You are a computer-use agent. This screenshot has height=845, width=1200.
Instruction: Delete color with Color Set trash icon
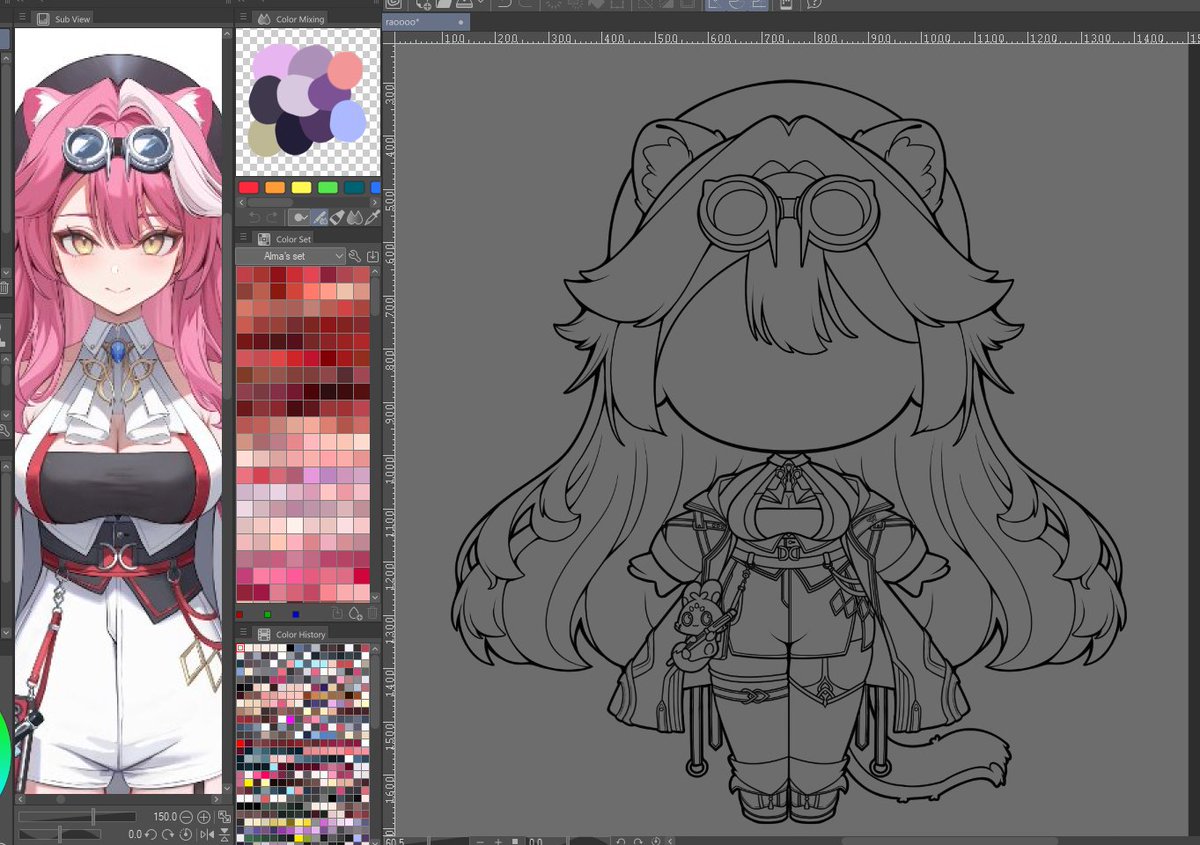(372, 613)
